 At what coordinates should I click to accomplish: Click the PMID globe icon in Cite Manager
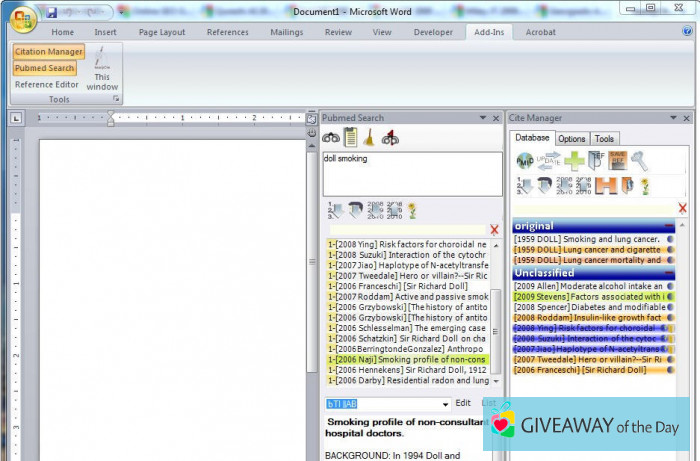point(526,161)
